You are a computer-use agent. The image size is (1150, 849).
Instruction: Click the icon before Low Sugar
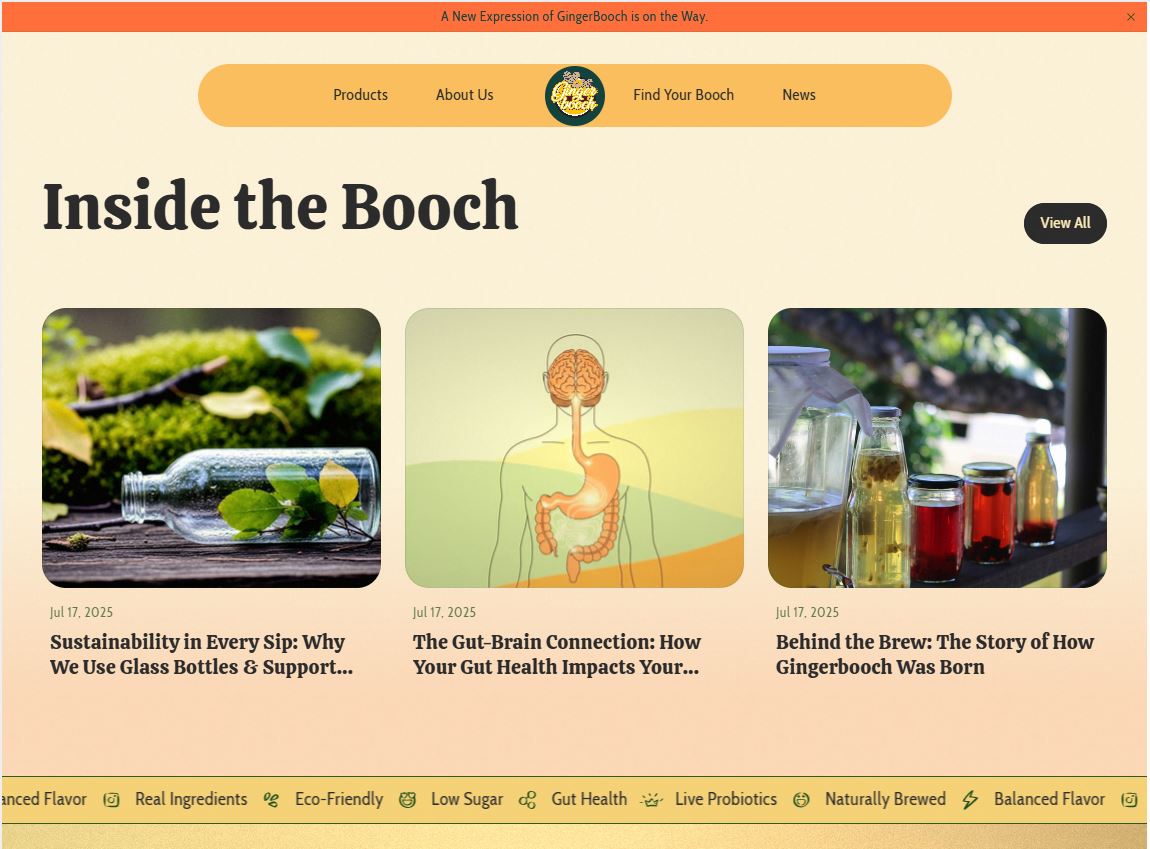[407, 800]
